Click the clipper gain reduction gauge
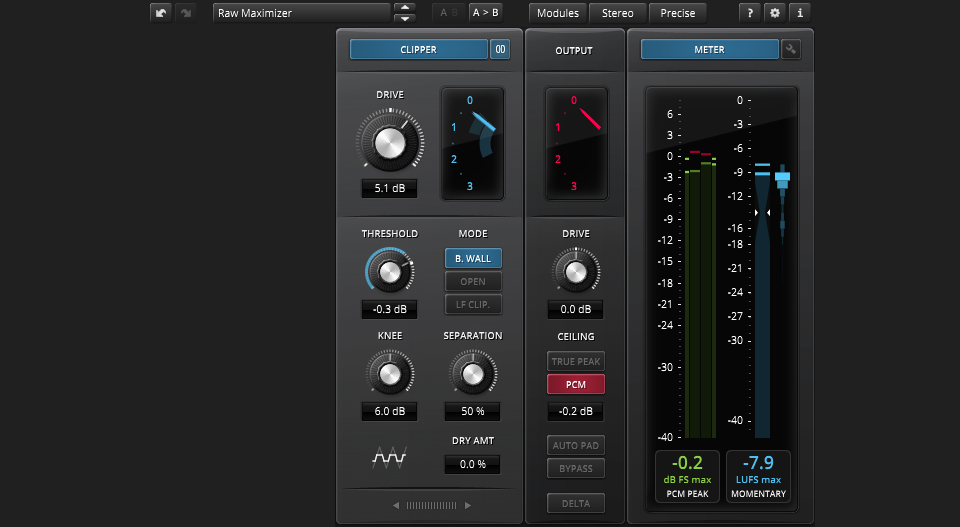Image resolution: width=960 pixels, height=527 pixels. click(x=473, y=144)
